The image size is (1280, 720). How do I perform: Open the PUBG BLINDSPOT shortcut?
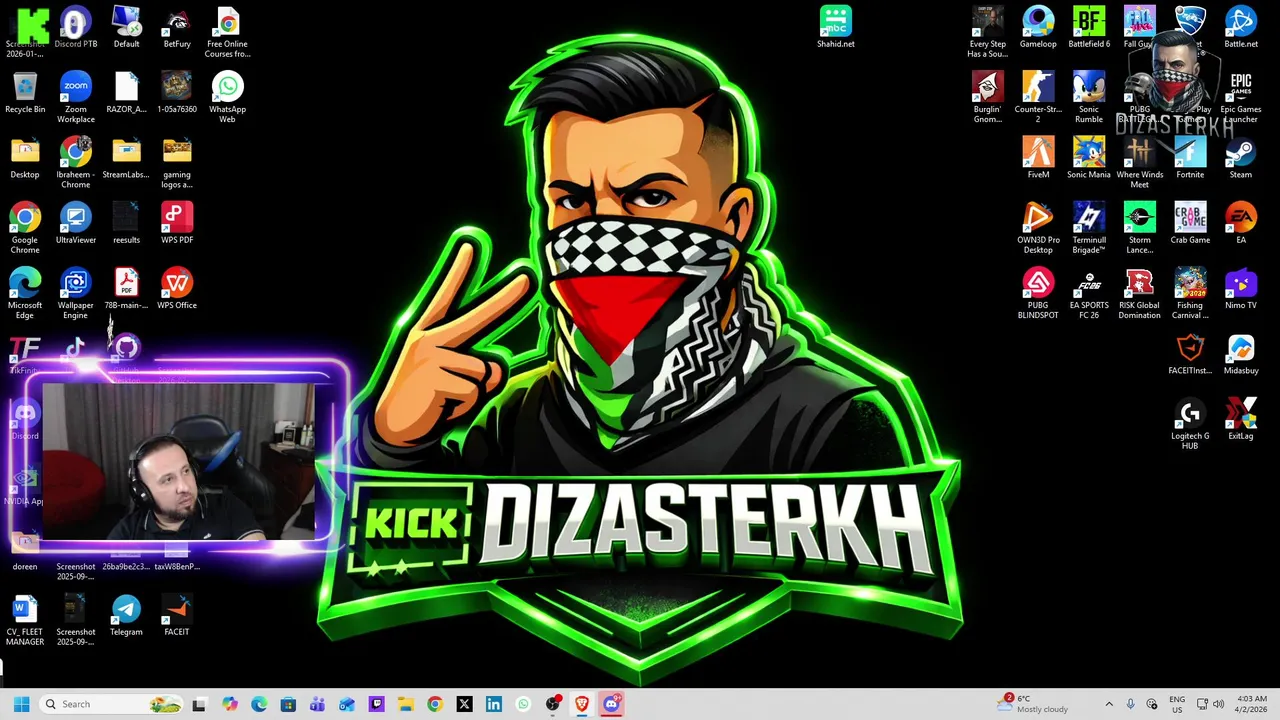1038,293
